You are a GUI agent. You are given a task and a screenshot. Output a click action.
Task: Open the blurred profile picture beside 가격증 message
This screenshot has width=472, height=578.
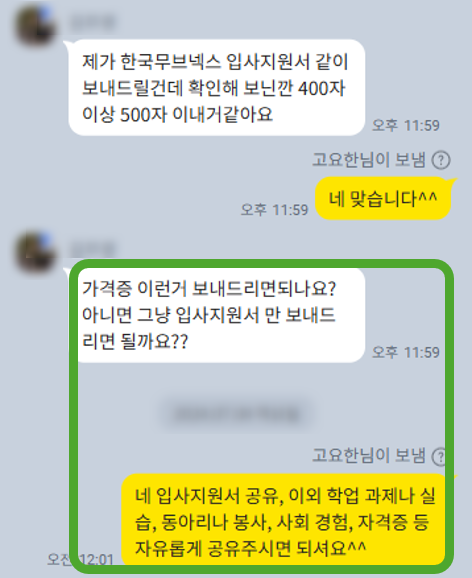(x=35, y=252)
